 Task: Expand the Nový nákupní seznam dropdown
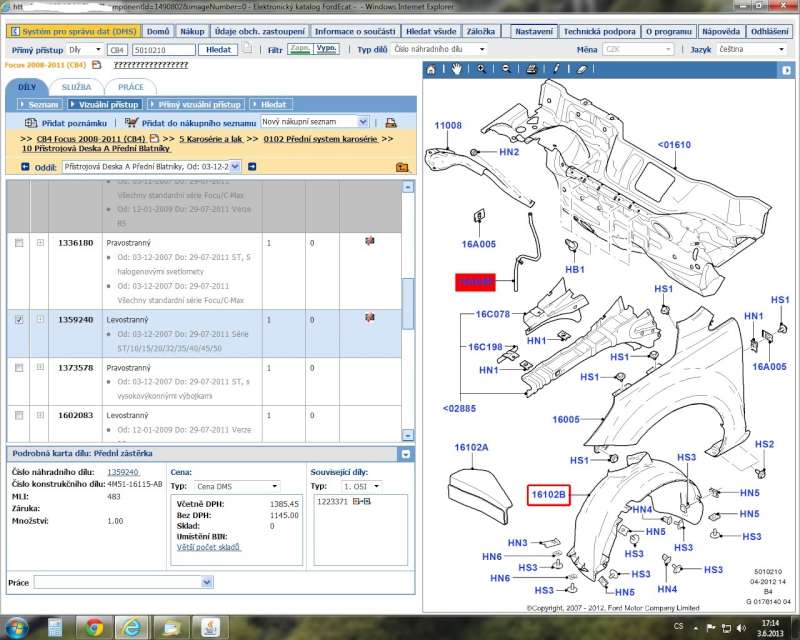[362, 121]
